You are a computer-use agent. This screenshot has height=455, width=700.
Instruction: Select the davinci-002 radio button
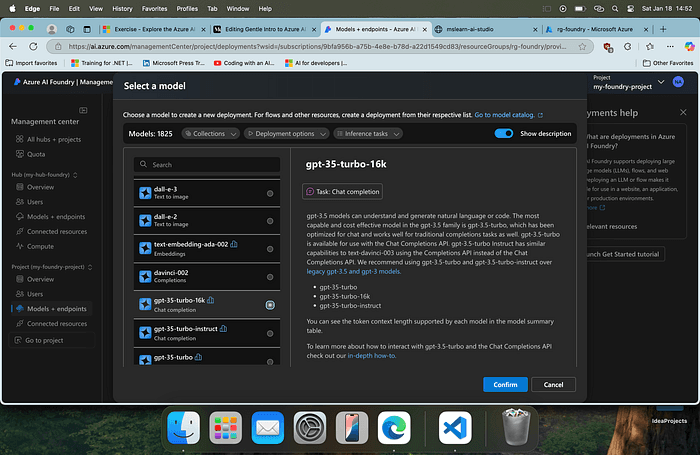[270, 277]
